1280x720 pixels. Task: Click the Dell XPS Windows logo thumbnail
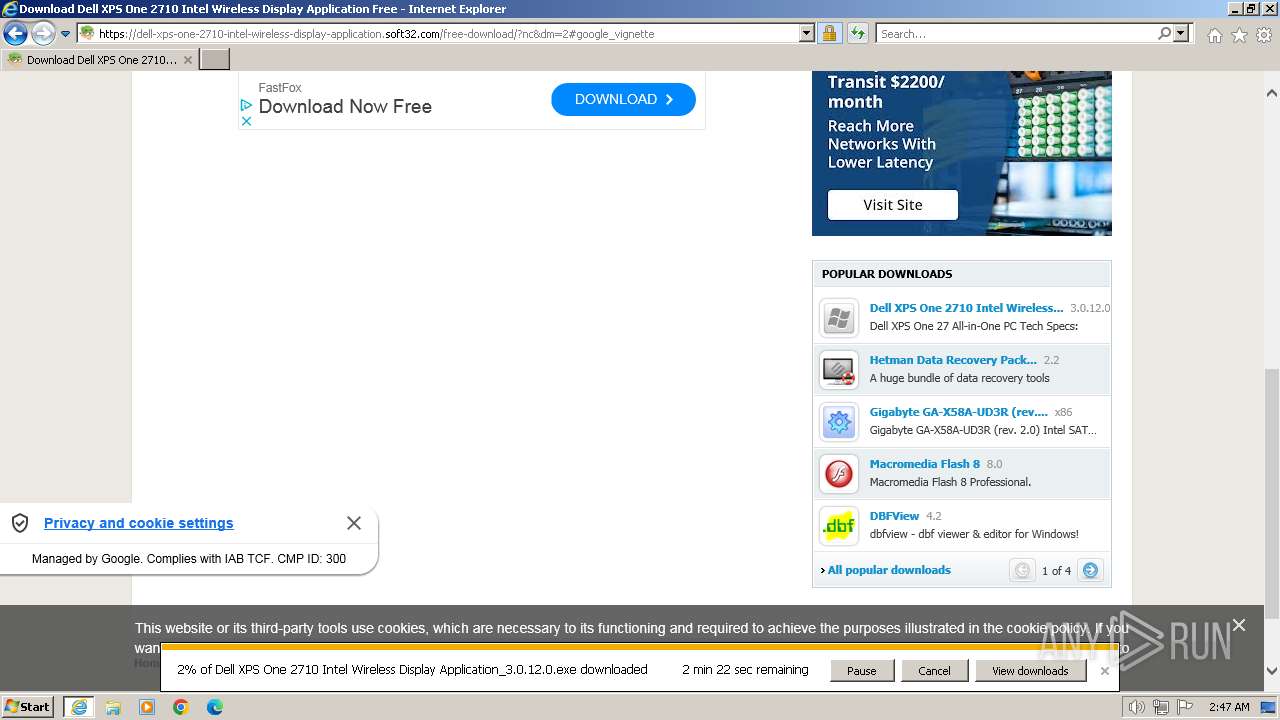839,319
